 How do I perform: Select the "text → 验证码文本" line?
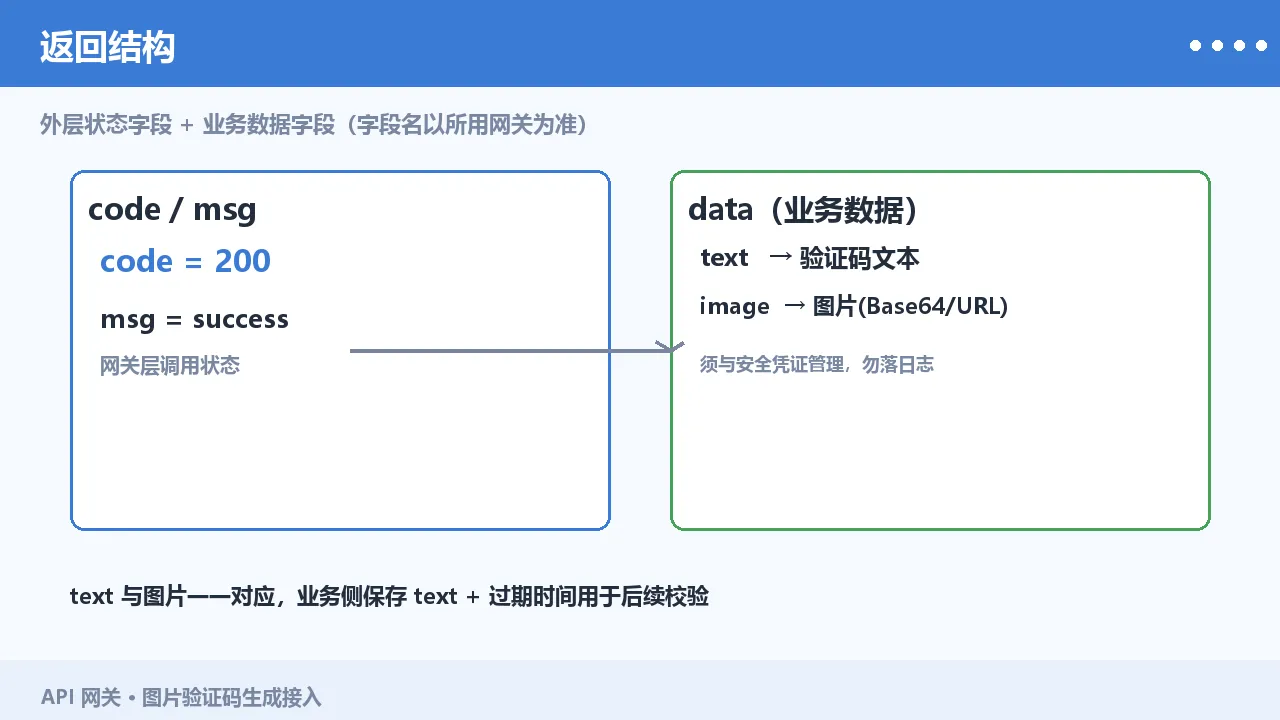pos(809,258)
